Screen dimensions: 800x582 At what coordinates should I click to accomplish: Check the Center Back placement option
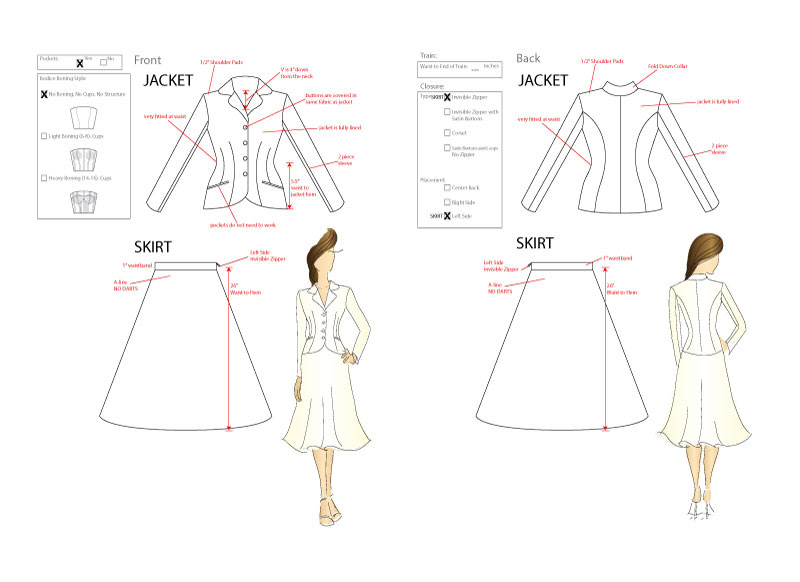(x=449, y=187)
